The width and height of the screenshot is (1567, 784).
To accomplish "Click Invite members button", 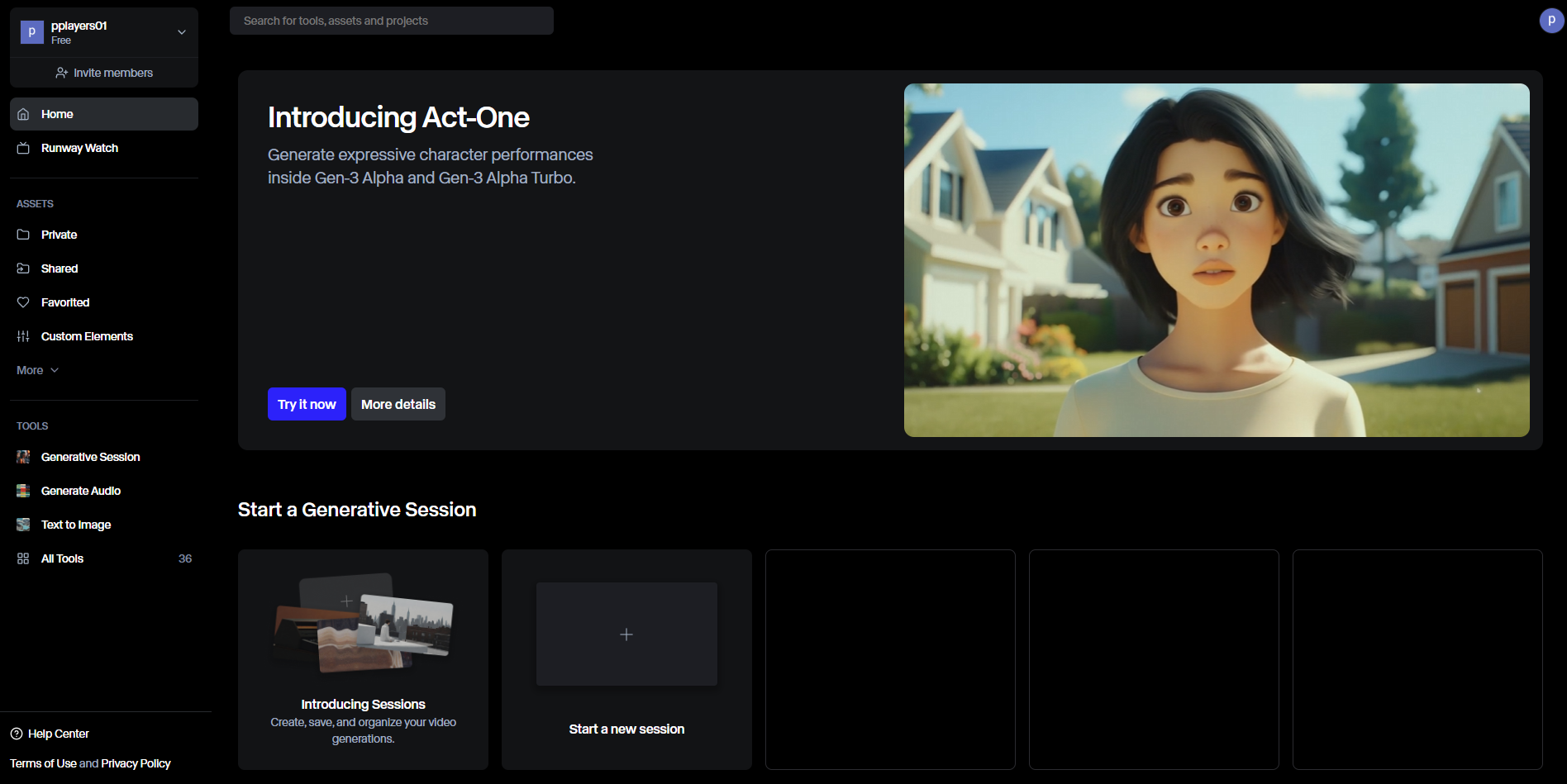I will [104, 73].
